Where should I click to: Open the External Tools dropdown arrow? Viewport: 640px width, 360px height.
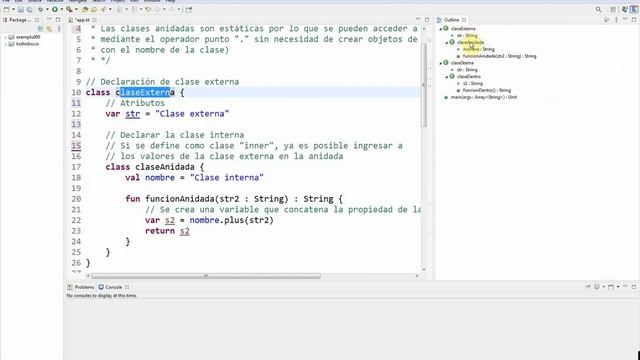76,10
